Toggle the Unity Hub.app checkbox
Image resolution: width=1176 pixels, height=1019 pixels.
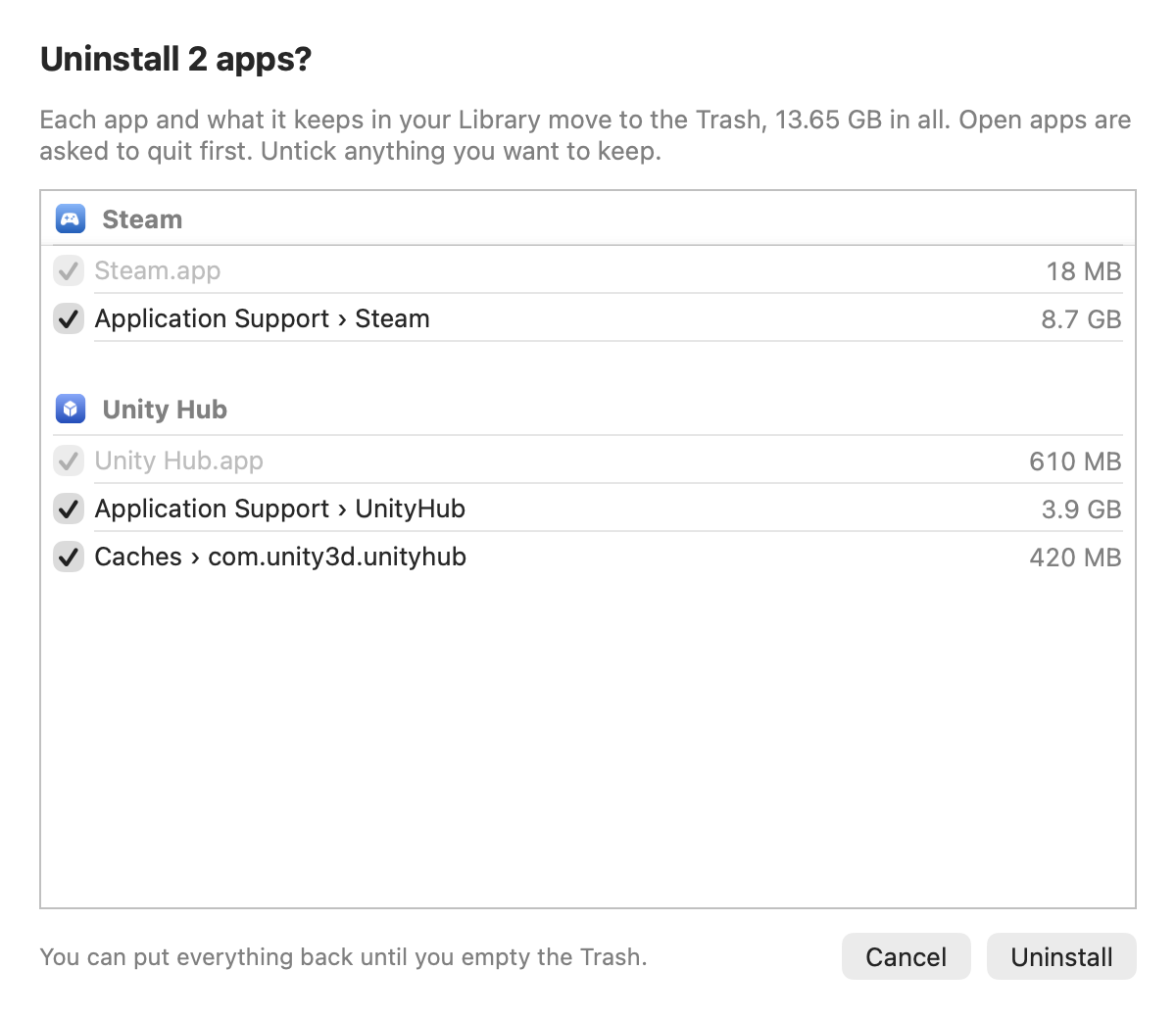pos(68,461)
